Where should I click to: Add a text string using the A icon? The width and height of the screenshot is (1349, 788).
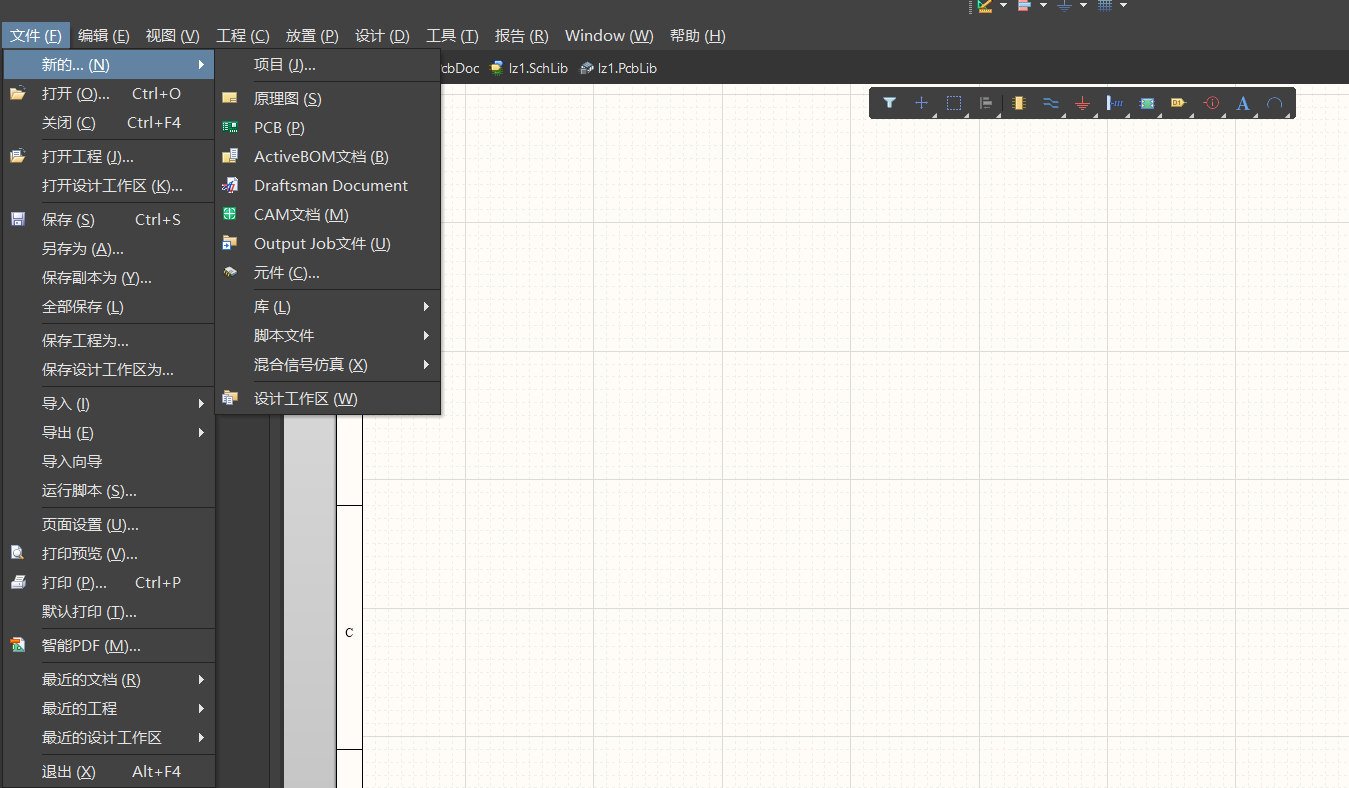[1243, 103]
